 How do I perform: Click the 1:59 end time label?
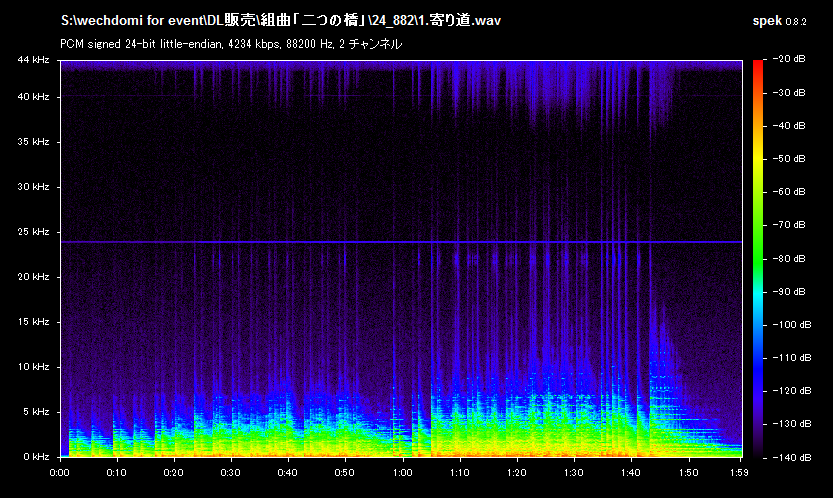click(x=739, y=473)
